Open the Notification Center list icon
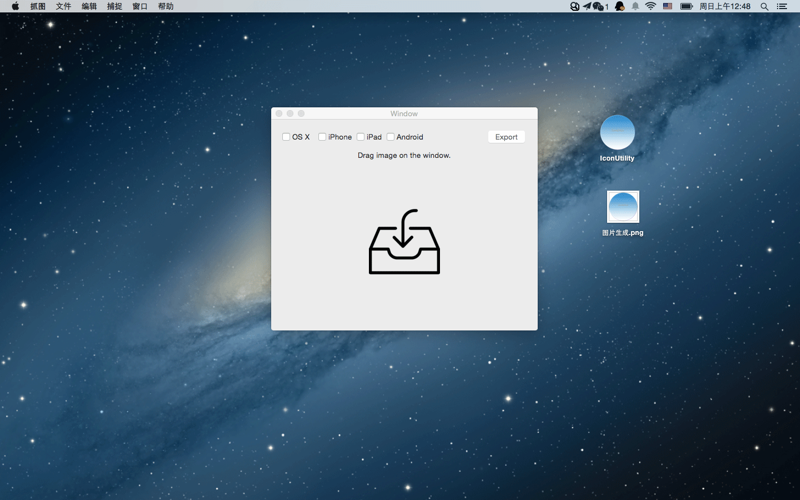800x500 pixels. click(782, 6)
